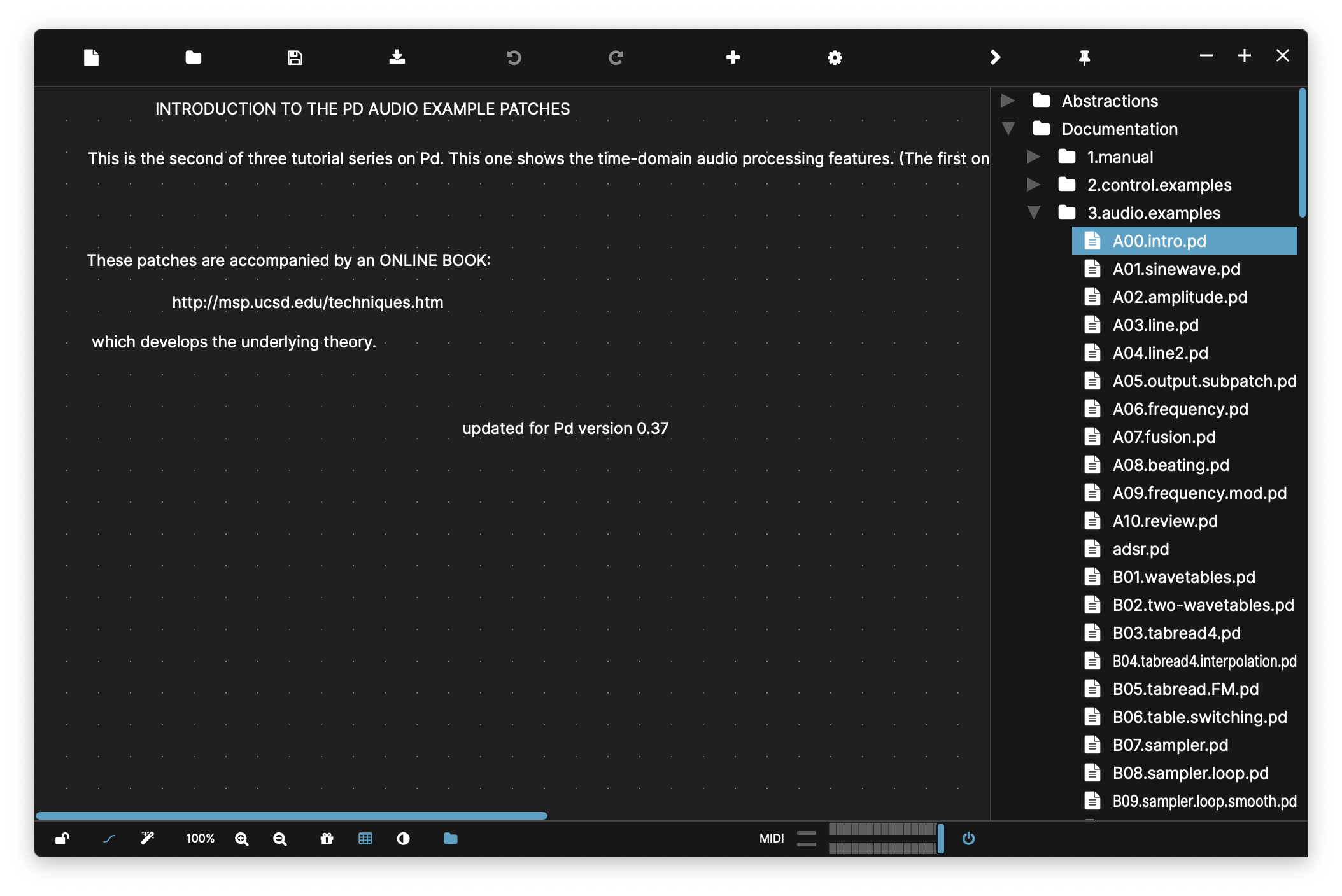
Task: Click the 100% zoom level button
Action: (200, 839)
